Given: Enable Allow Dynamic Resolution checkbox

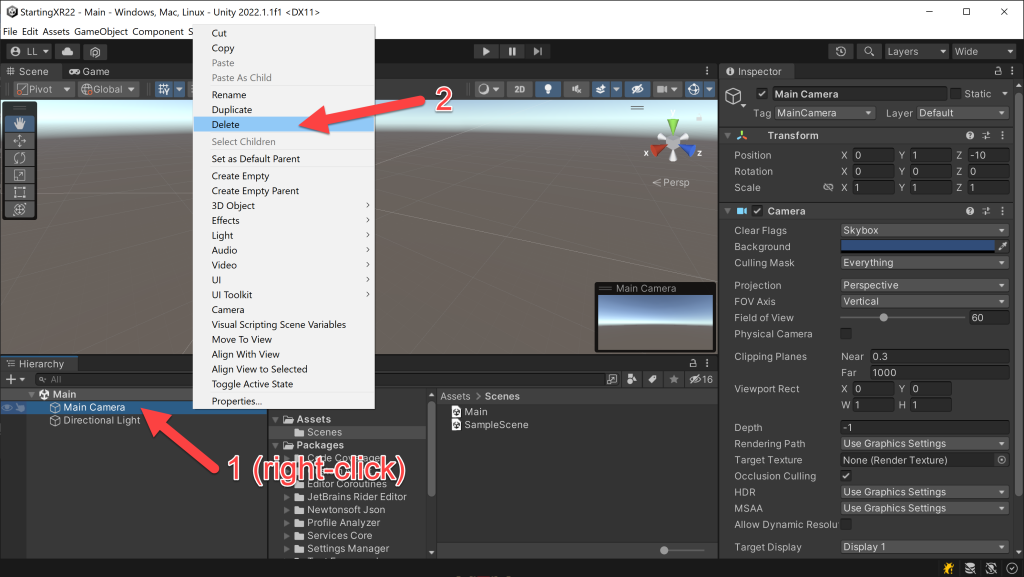Looking at the screenshot, I should (x=846, y=524).
